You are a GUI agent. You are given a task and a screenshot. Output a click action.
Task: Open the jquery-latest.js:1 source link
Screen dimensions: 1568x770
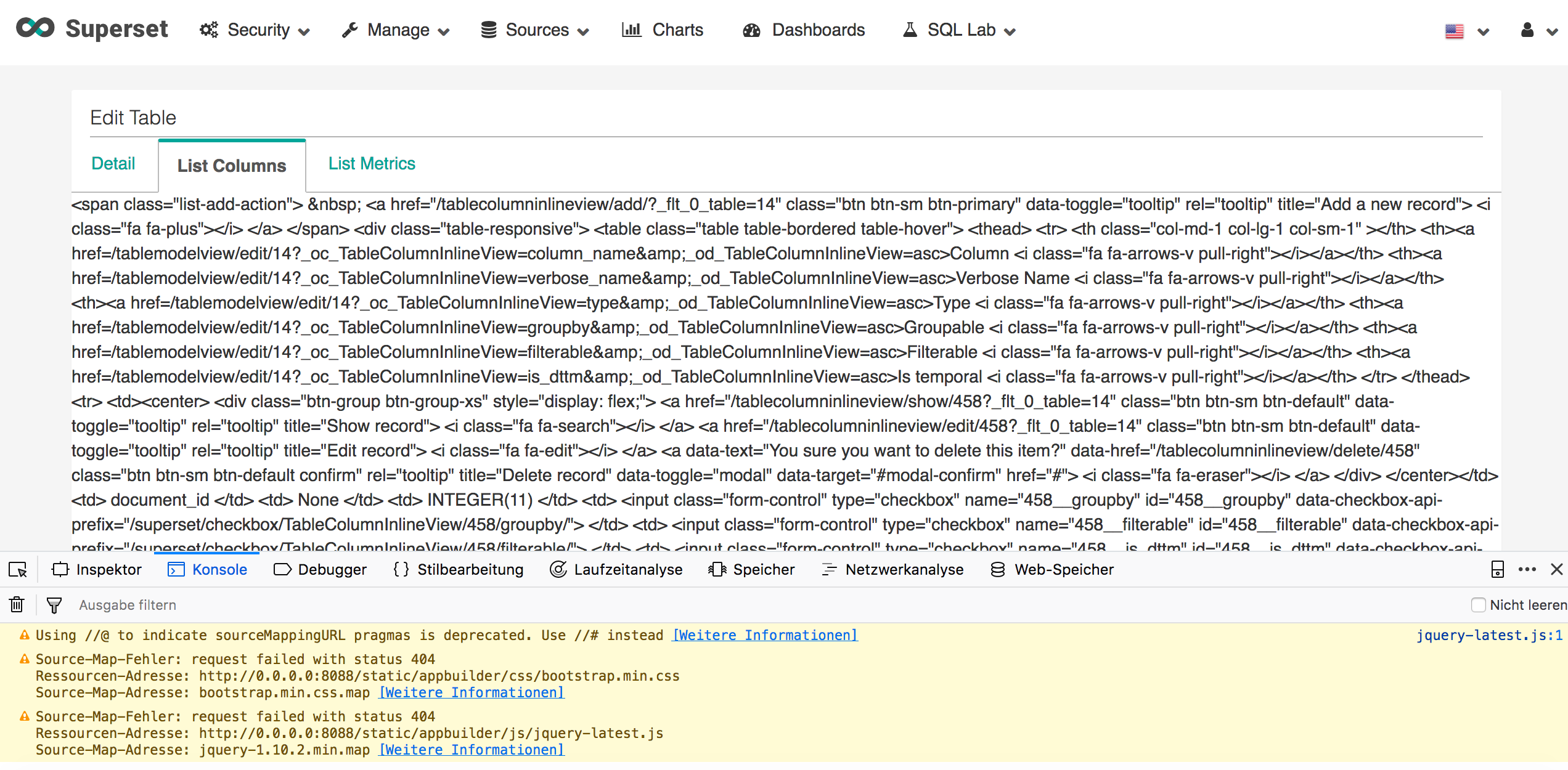coord(1489,635)
